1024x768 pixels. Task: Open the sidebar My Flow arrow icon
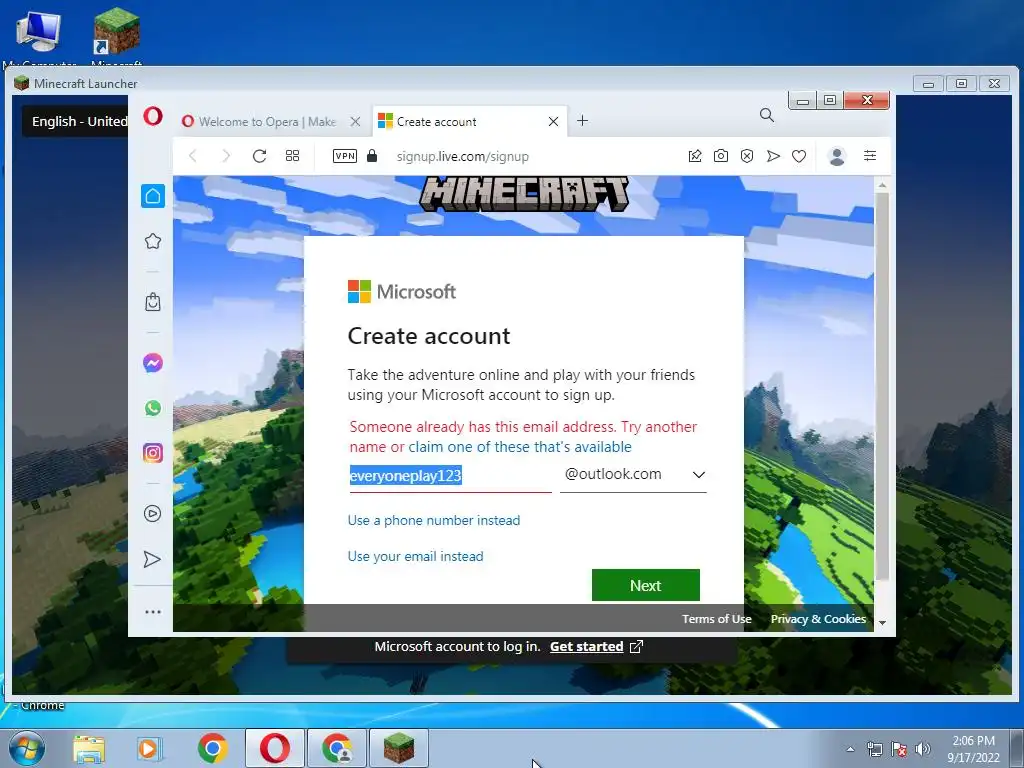[x=152, y=559]
